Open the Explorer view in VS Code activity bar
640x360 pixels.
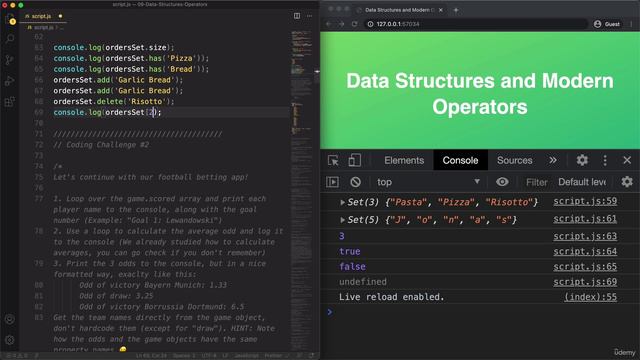pyautogui.click(x=10, y=19)
